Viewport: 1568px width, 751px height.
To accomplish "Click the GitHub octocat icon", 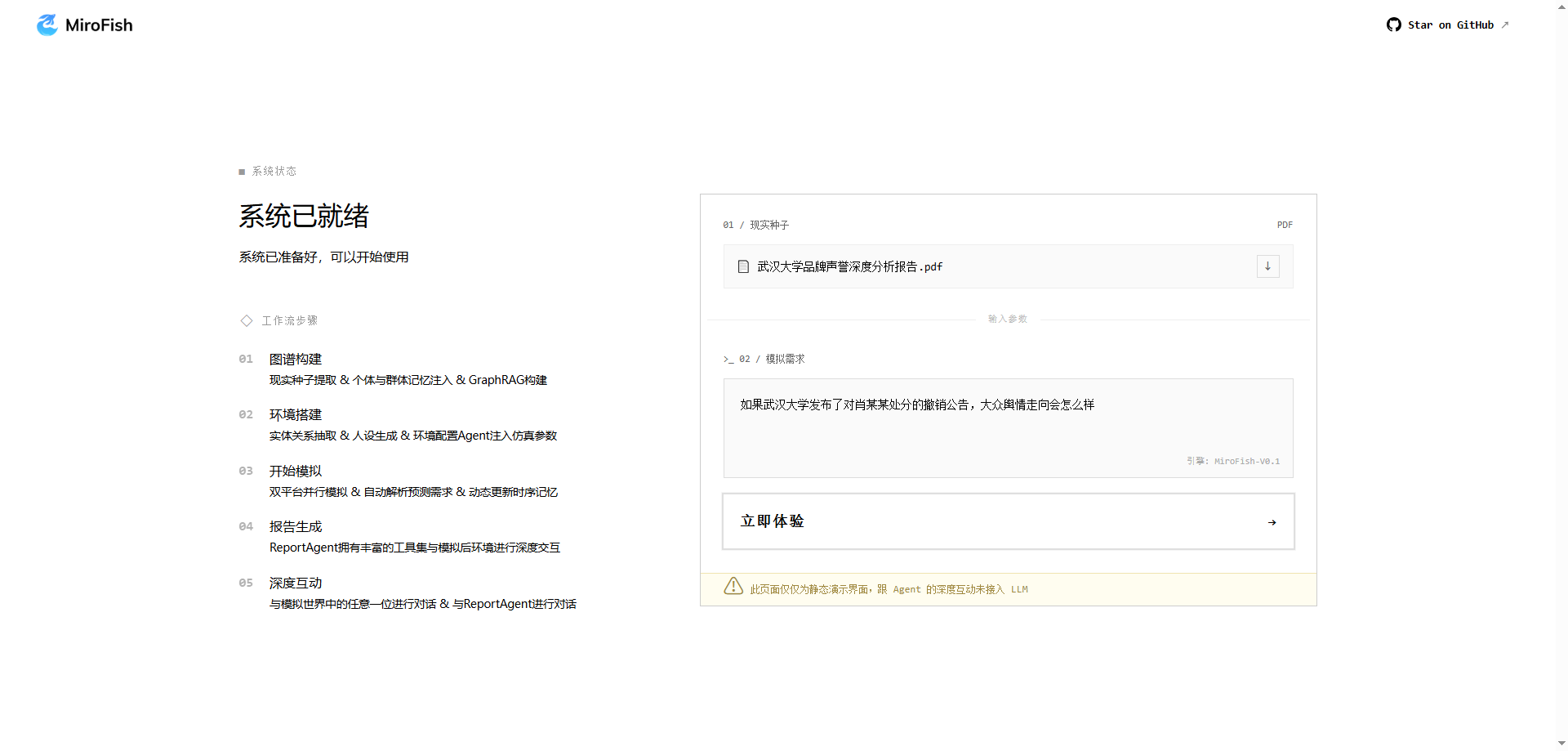I will (1394, 25).
